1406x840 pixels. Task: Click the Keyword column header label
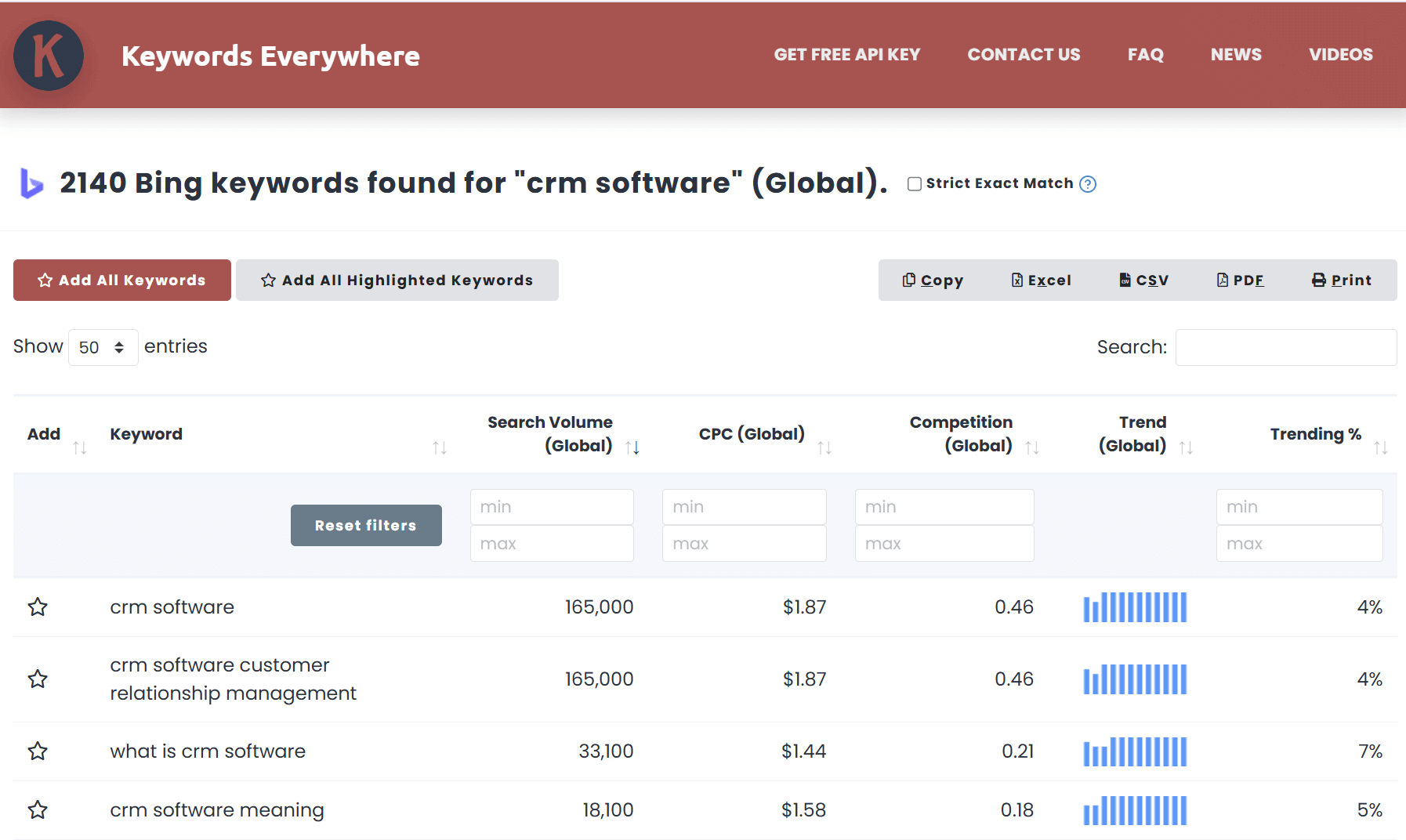146,434
